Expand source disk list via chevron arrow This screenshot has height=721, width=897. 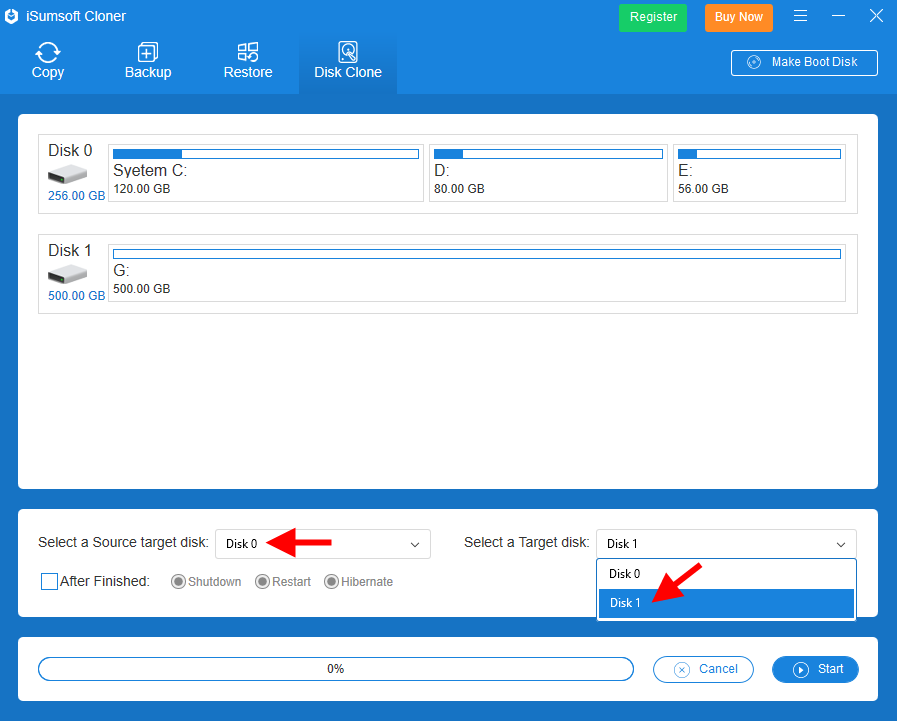(415, 545)
